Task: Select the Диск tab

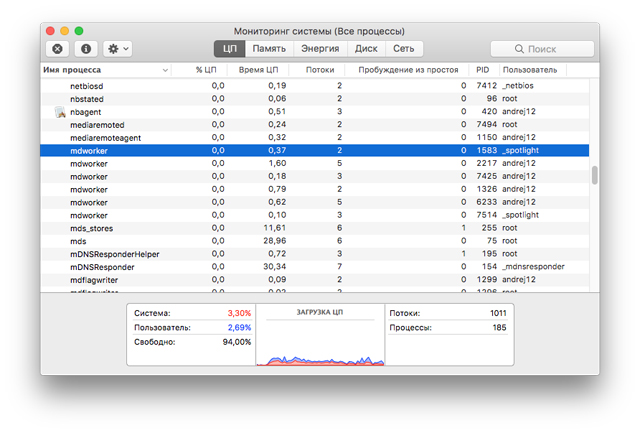Action: pos(366,48)
